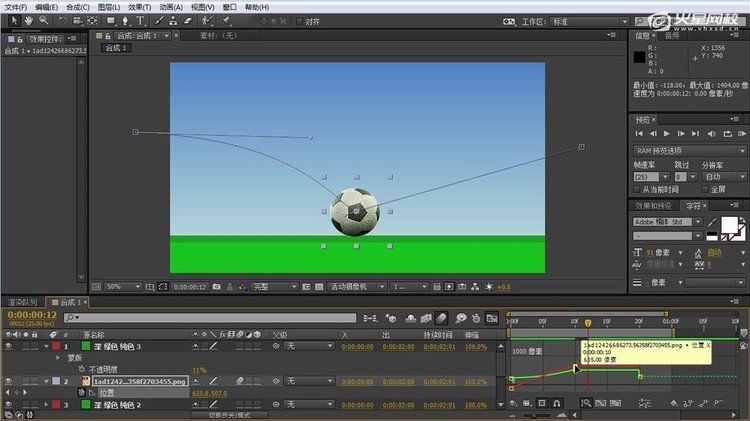
Task: Click the white fill color swatch
Action: pos(729,224)
